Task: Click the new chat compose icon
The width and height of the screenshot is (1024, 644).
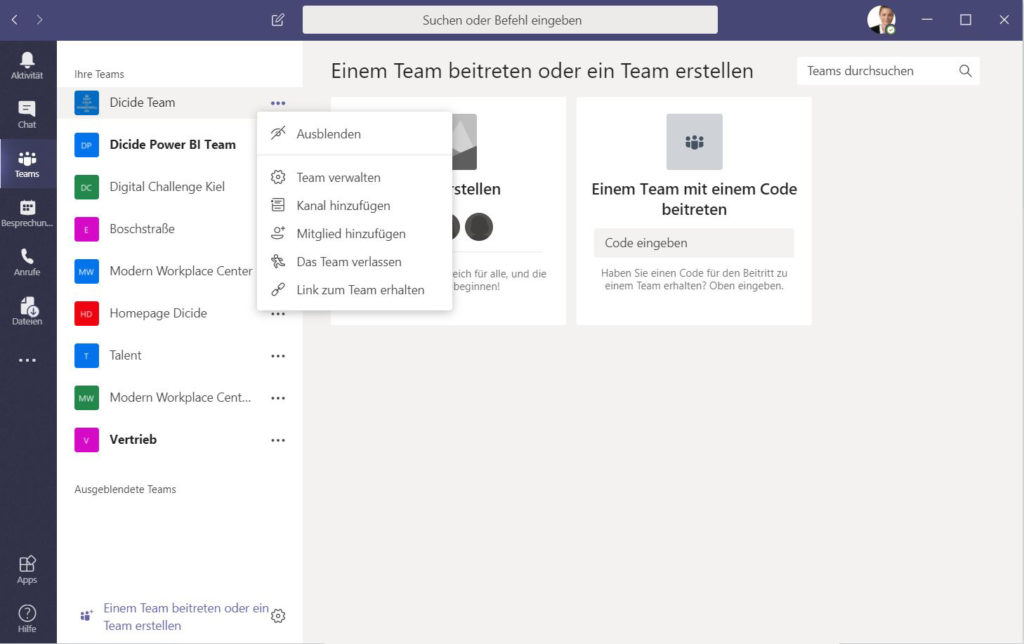Action: point(278,20)
